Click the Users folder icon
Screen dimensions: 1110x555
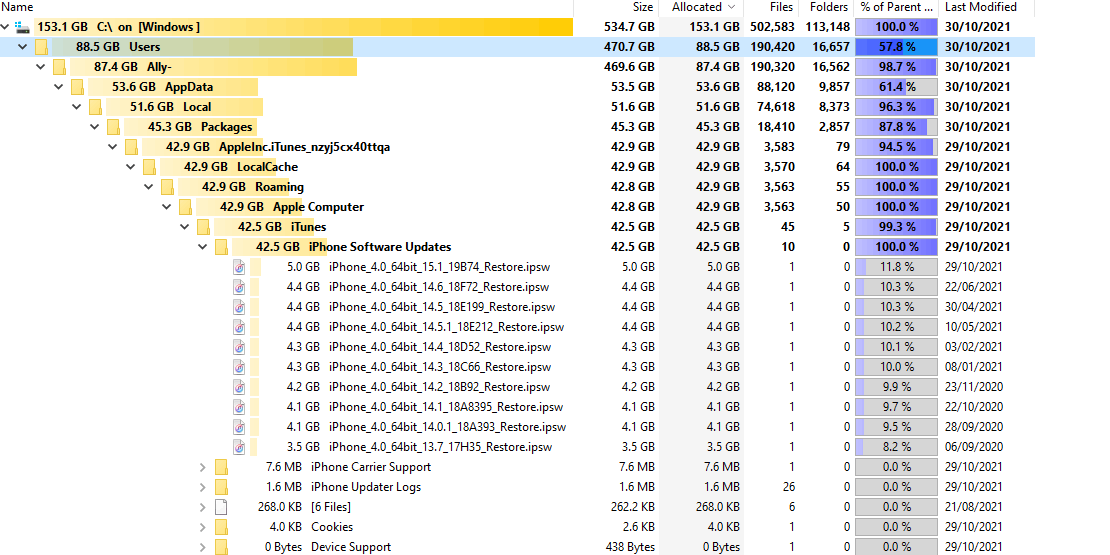(42, 47)
